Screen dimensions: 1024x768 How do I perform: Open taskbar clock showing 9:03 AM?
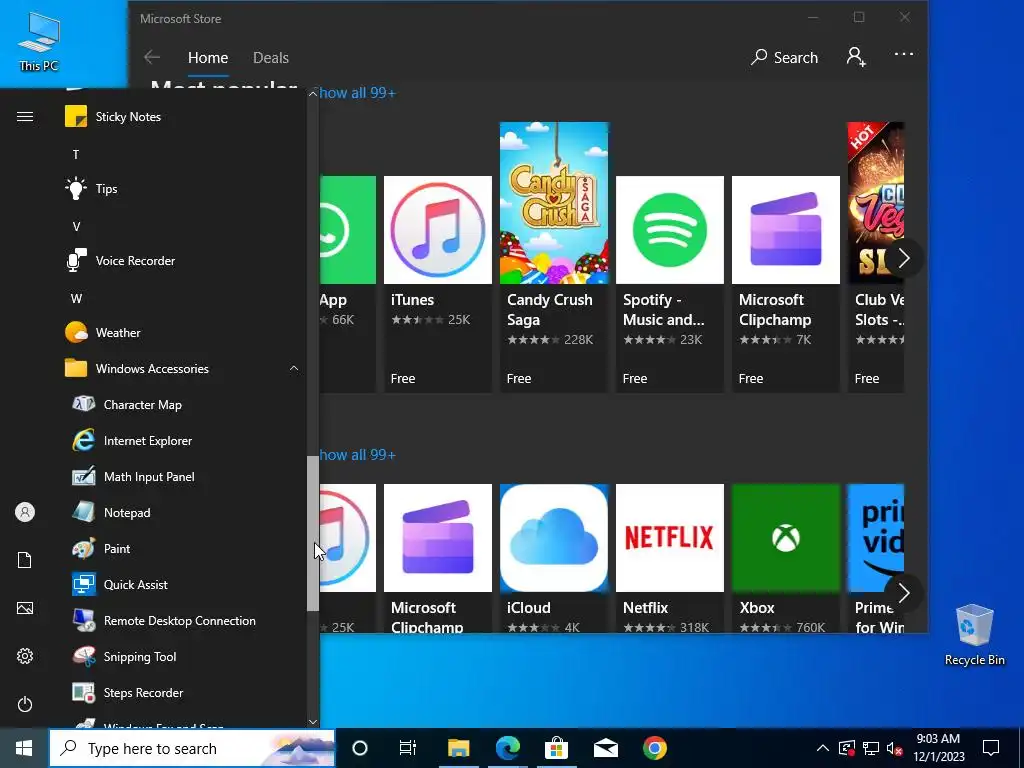(x=938, y=748)
